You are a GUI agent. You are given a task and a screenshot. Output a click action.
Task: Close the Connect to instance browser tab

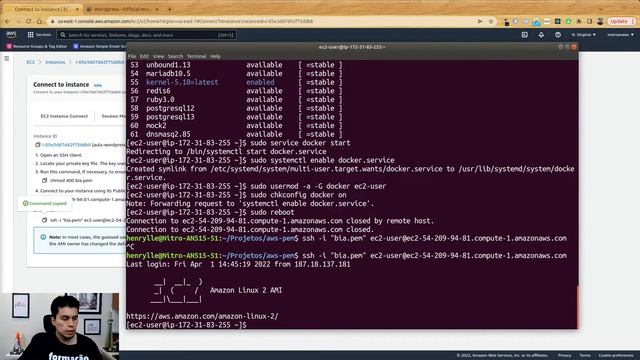[x=77, y=9]
